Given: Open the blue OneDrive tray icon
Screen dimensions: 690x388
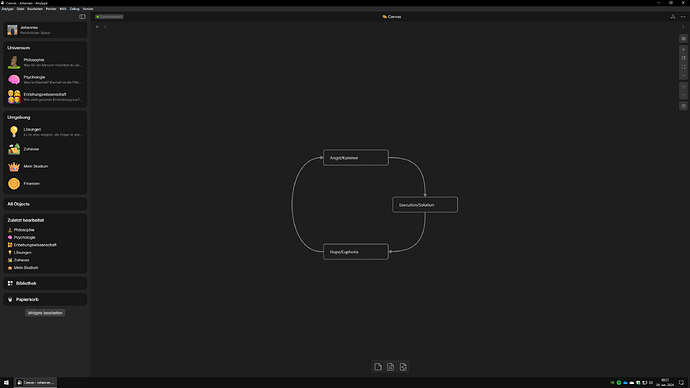Looking at the screenshot, I should 625,383.
